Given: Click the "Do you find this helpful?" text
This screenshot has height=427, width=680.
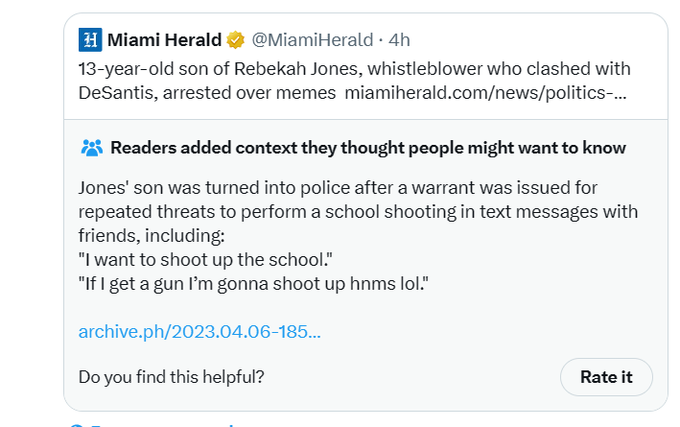Looking at the screenshot, I should [x=171, y=377].
